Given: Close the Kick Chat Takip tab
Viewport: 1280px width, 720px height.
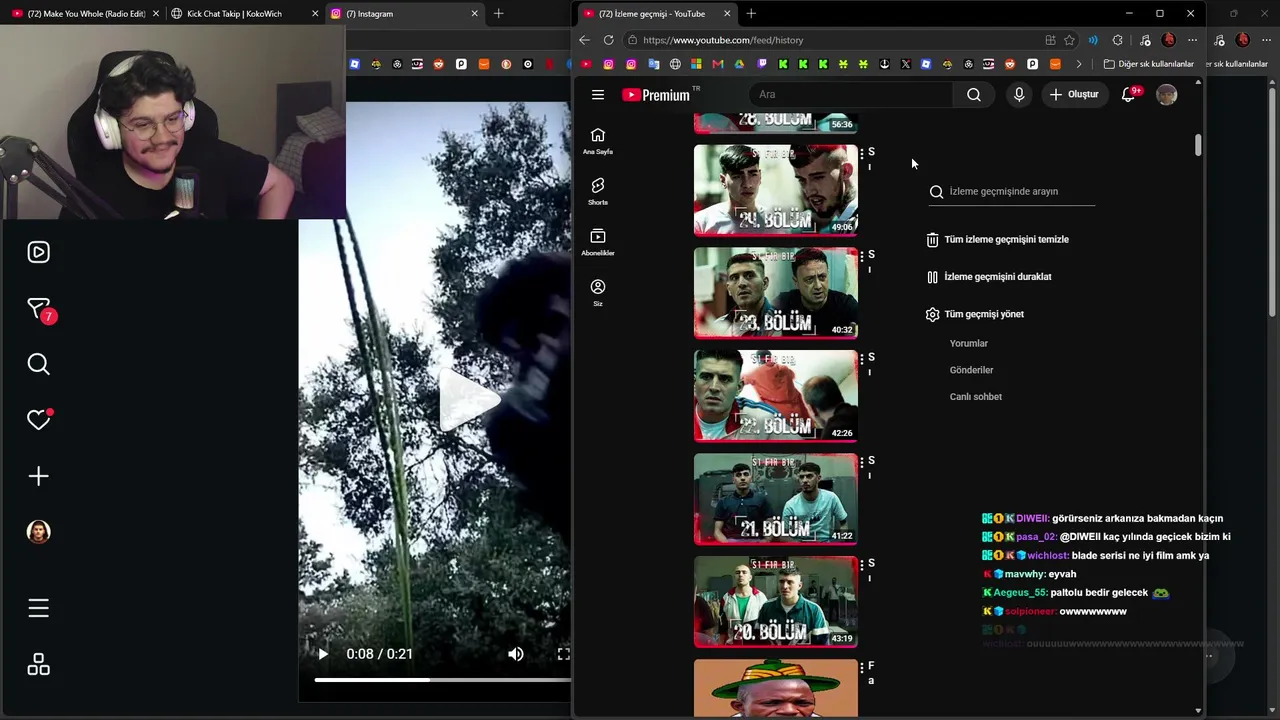Looking at the screenshot, I should click(x=315, y=14).
